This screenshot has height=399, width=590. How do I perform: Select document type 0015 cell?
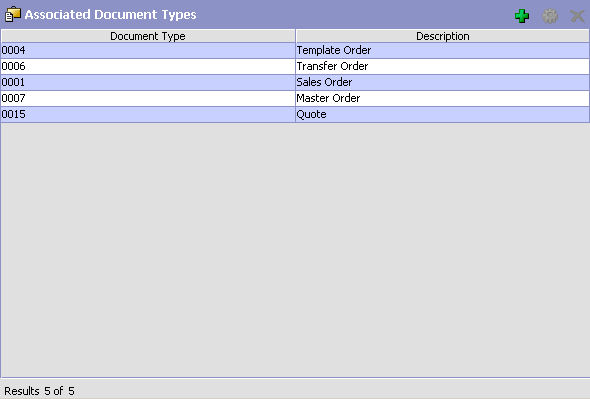point(148,114)
